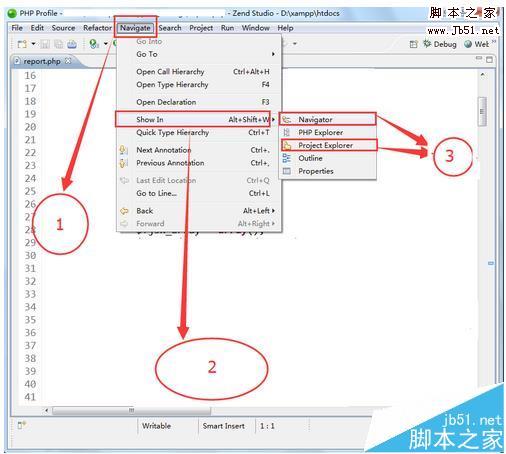Maximize the editor area
Viewport: 506px width, 454px height.
pos(489,60)
